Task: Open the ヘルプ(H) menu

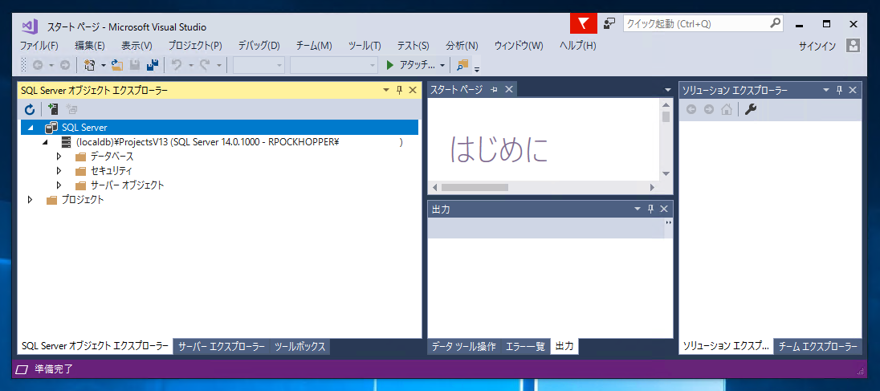Action: 578,46
